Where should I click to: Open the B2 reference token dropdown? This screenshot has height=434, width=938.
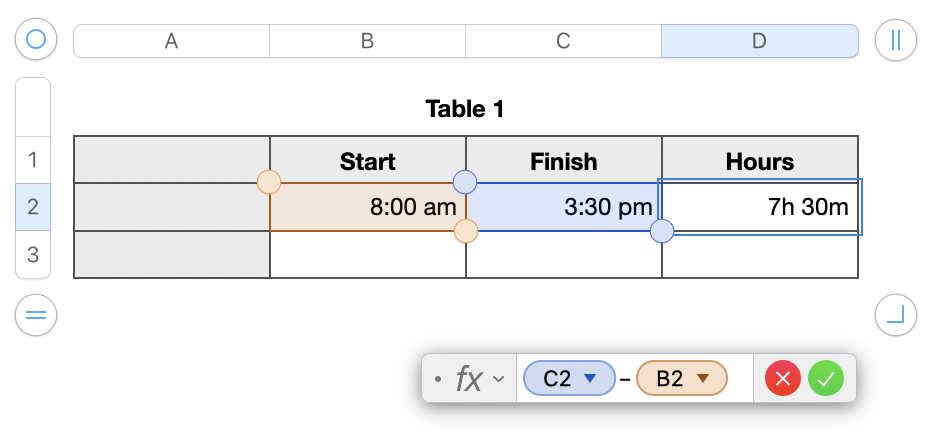point(703,379)
